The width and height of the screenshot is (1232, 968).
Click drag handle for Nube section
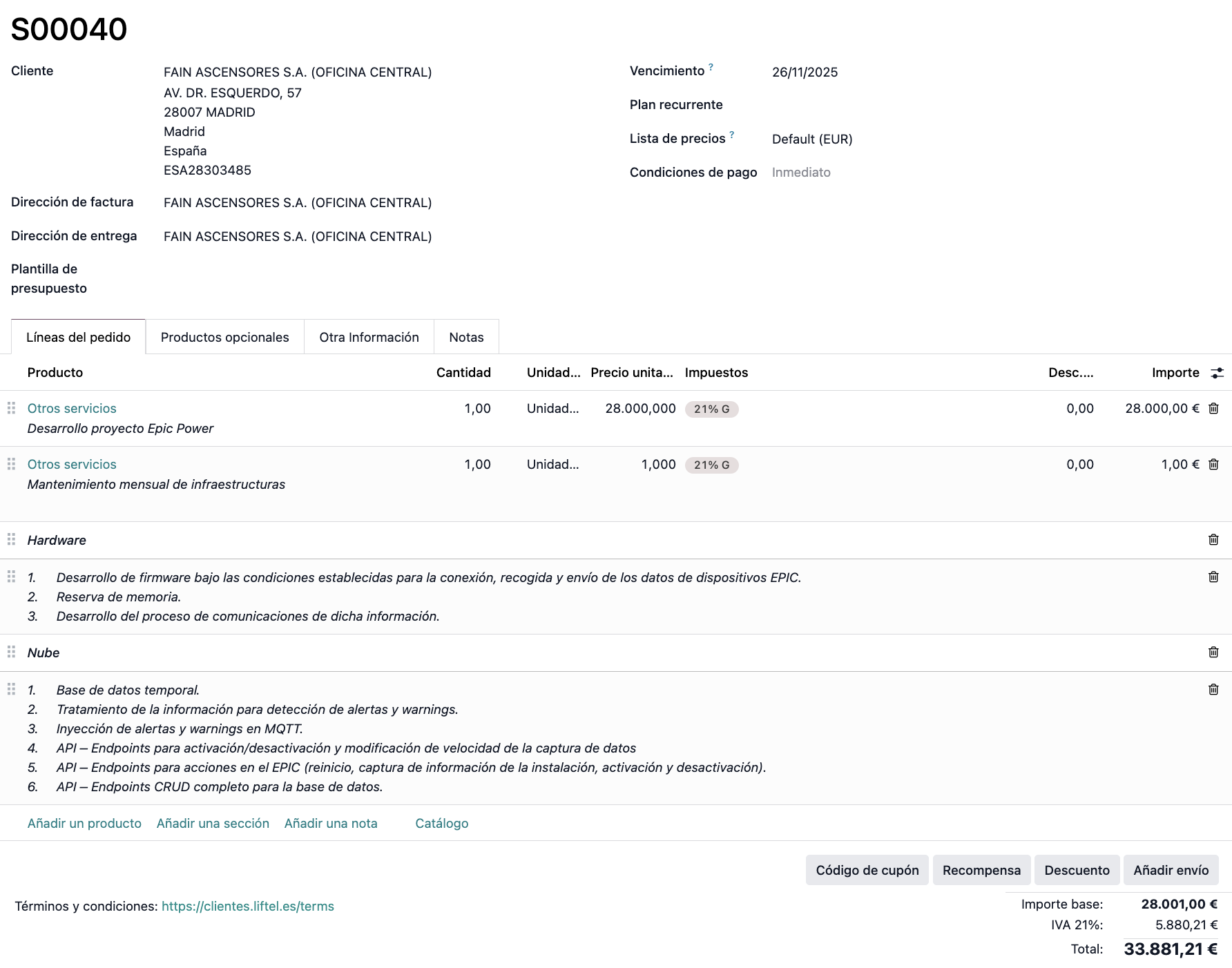click(x=11, y=652)
